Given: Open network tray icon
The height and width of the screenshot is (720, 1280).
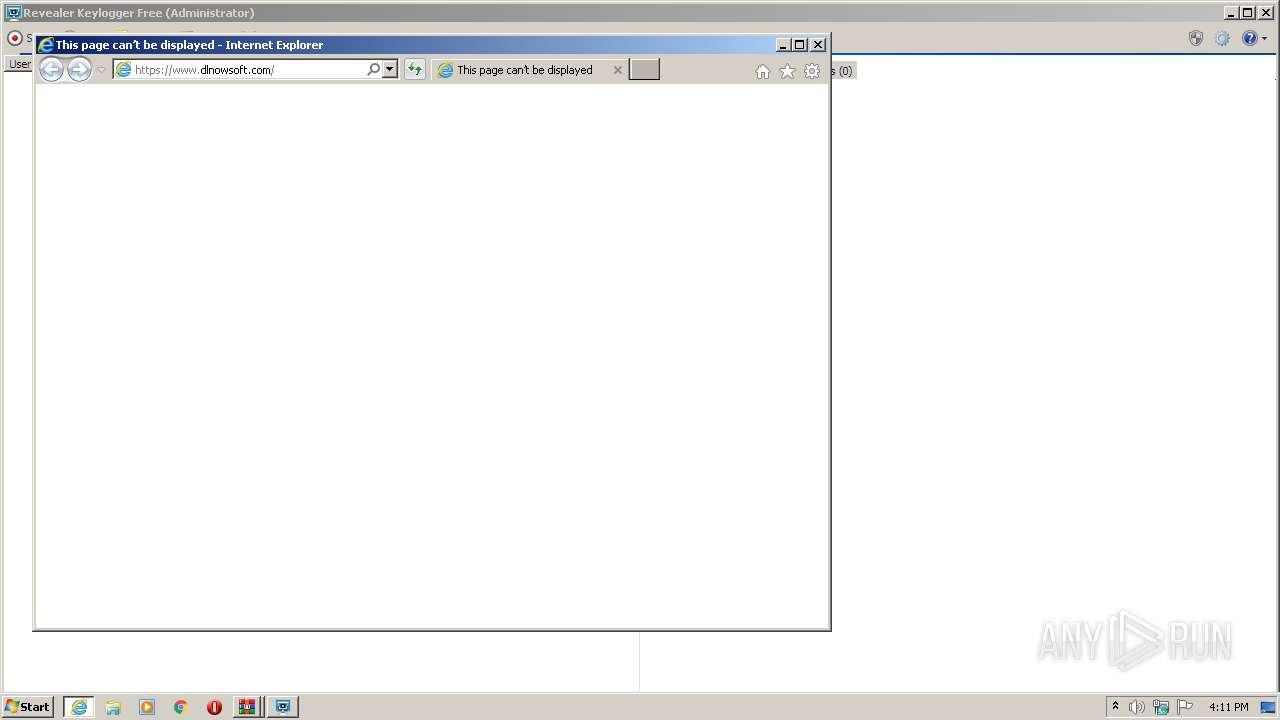Looking at the screenshot, I should coord(1161,707).
